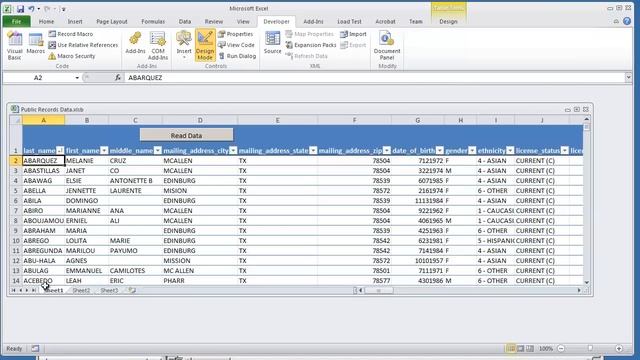The width and height of the screenshot is (640, 360).
Task: Select cell containing ABASTILLAS
Action: click(43, 171)
